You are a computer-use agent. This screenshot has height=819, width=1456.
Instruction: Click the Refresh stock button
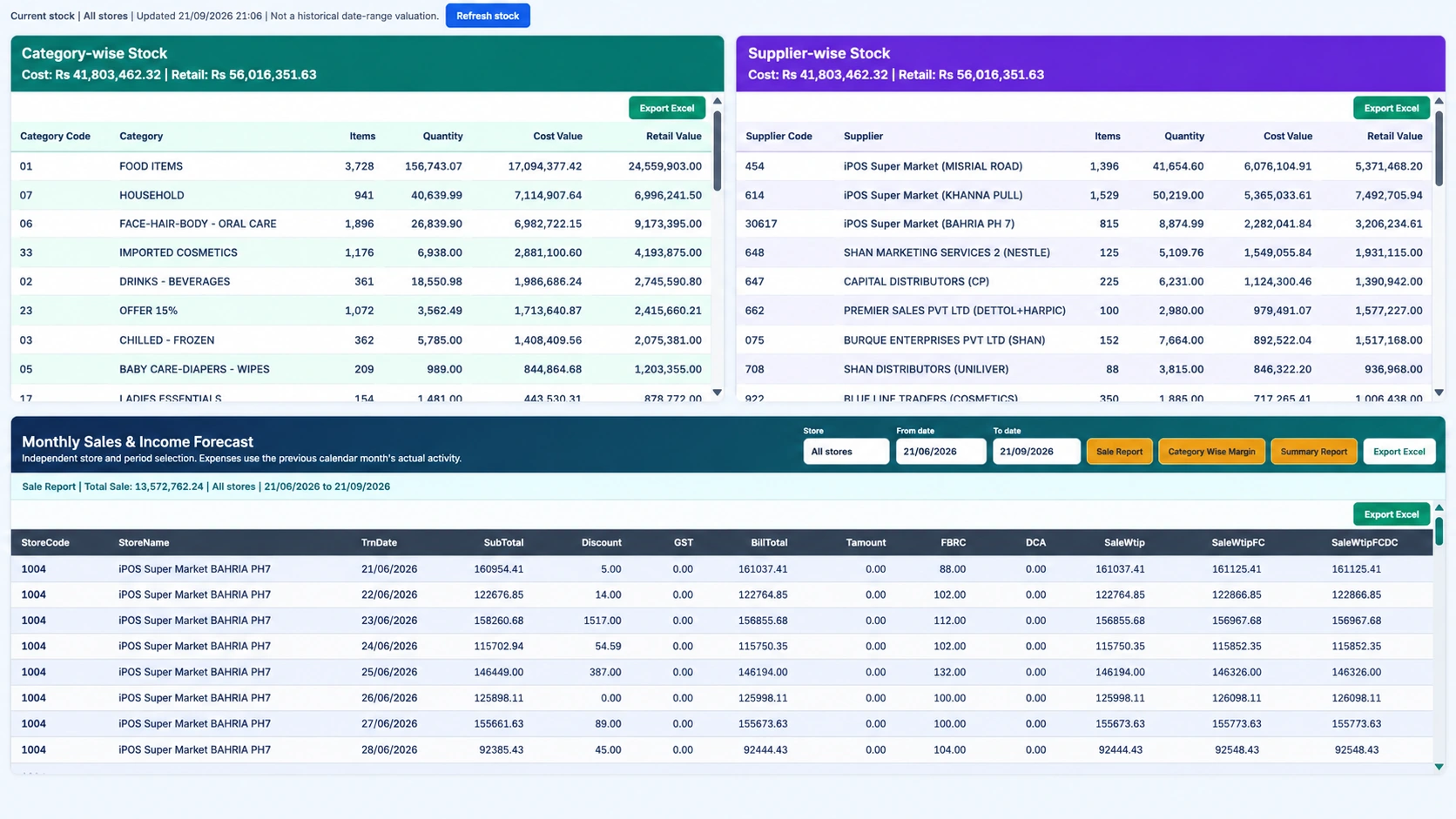488,16
